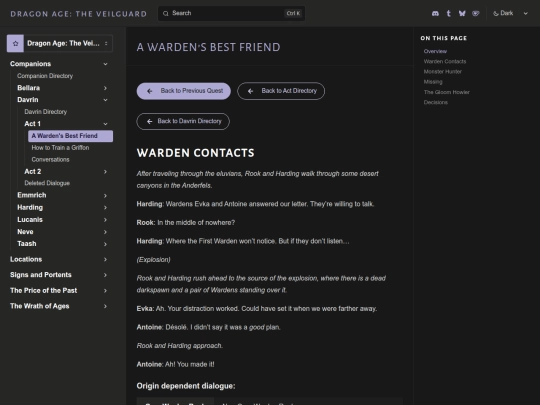The image size is (540, 405).
Task: Expand The Wrath of Ages chevron
Action: [x=105, y=306]
